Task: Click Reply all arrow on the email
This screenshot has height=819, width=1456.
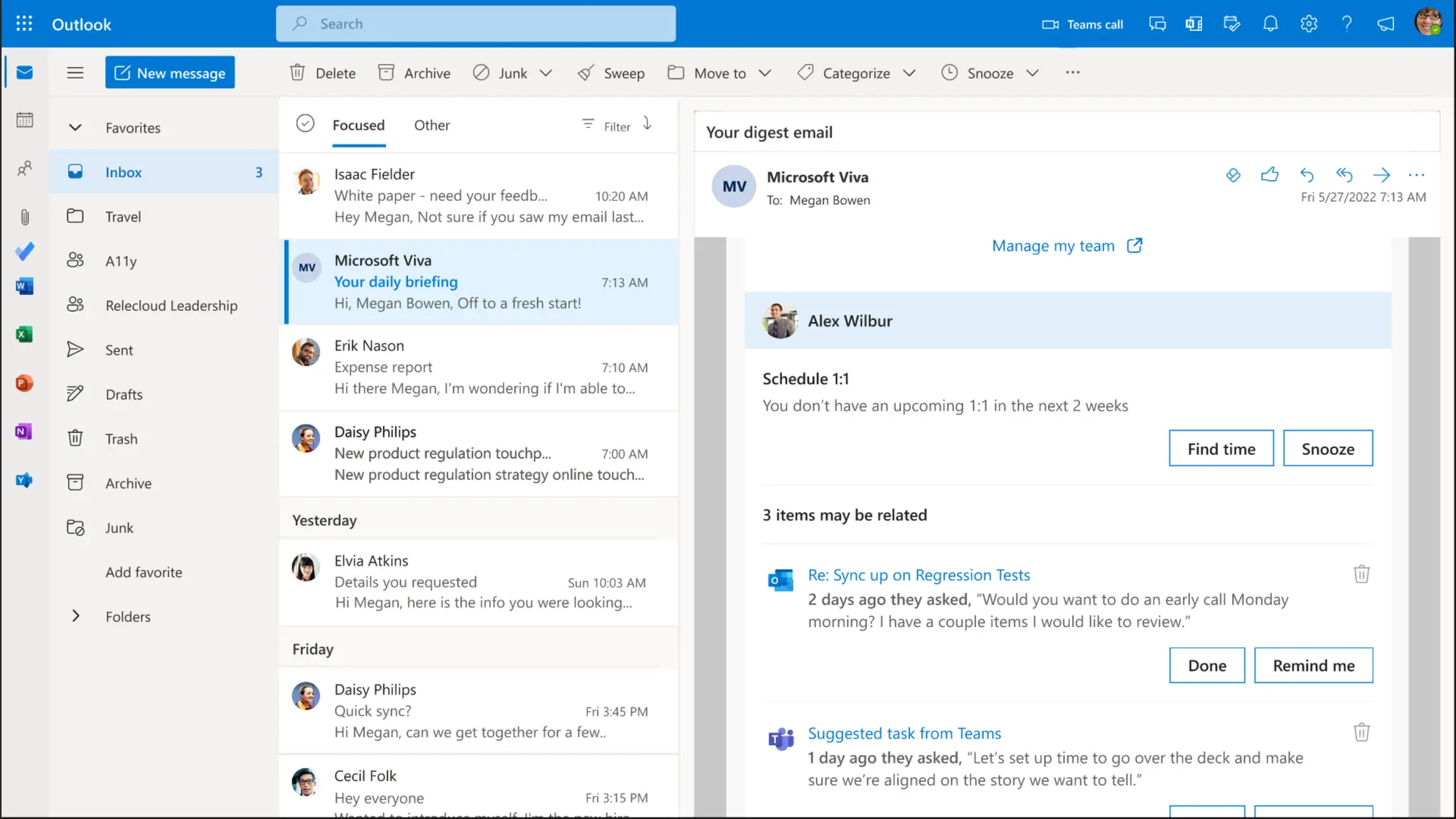Action: 1344,175
